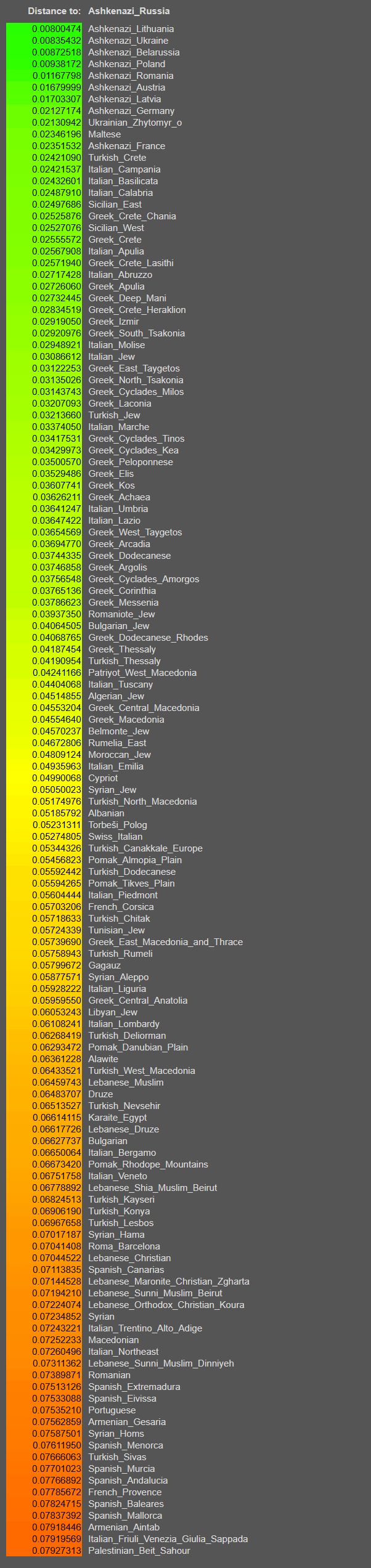
Task: Click the Distance to: header
Action: (54, 11)
